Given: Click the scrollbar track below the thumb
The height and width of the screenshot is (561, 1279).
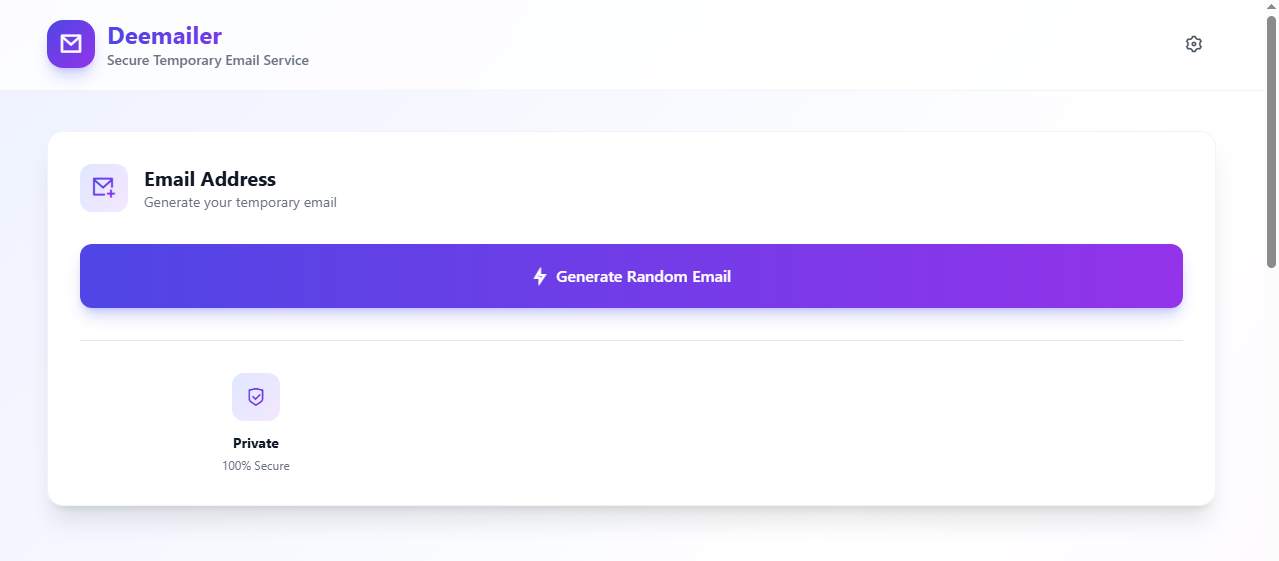Looking at the screenshot, I should [x=1272, y=420].
